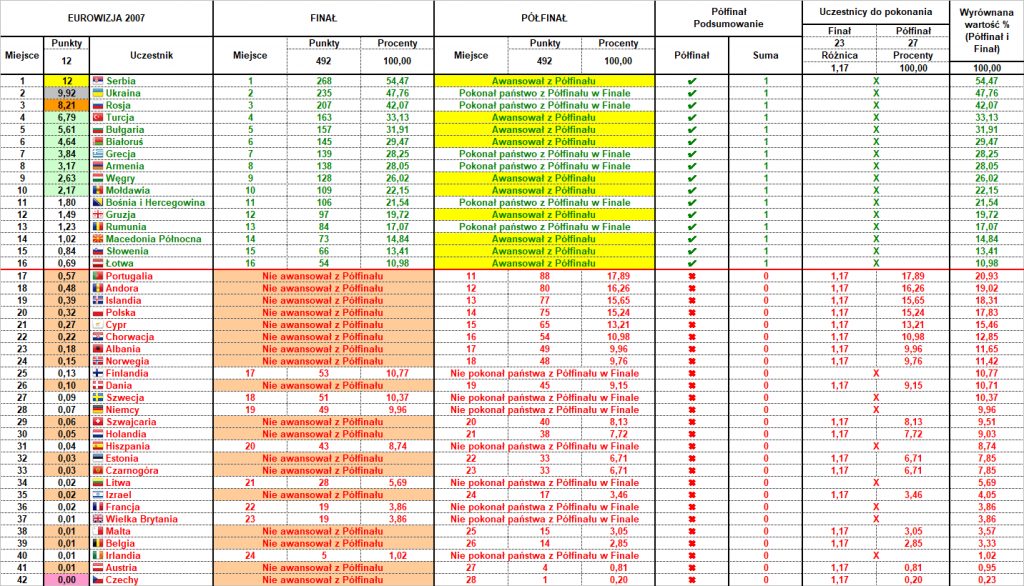Click the Serbia flag icon
The width and height of the screenshot is (1024, 586).
(x=98, y=81)
